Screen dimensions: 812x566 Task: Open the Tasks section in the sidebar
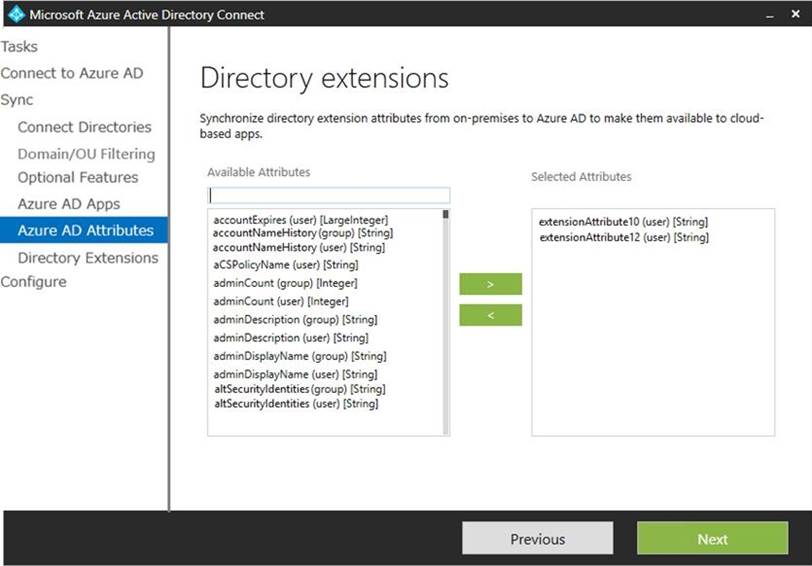pyautogui.click(x=20, y=47)
